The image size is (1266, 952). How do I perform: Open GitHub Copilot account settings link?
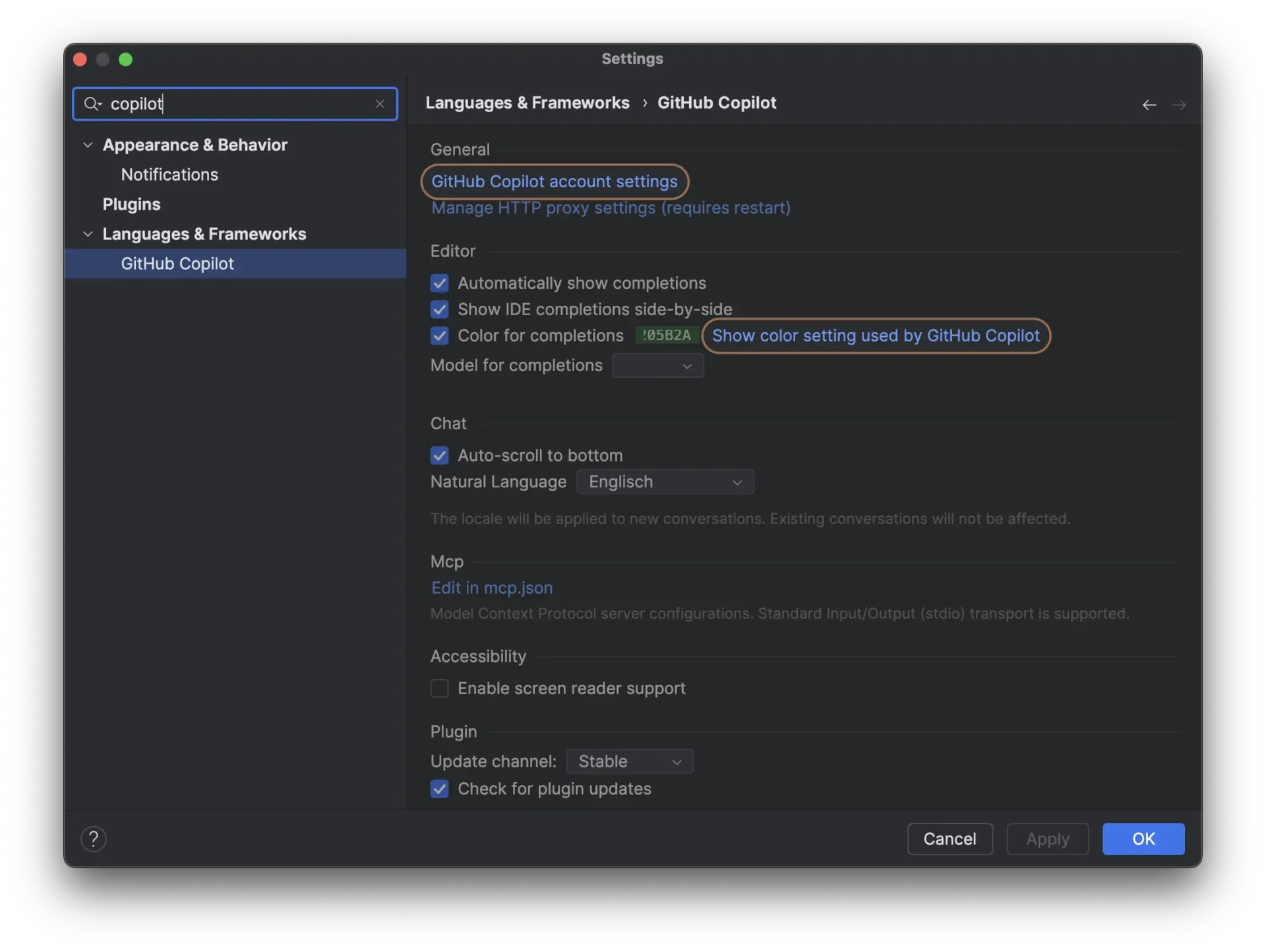tap(554, 181)
